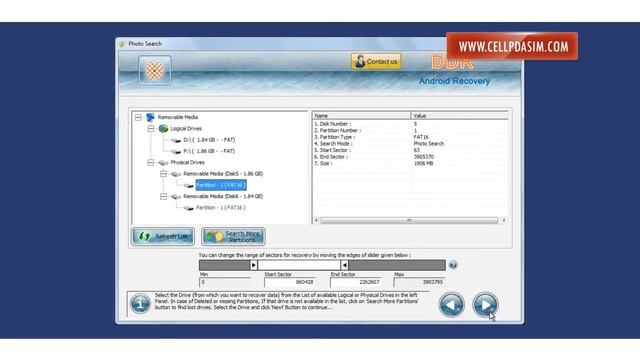
Task: Click the Value column header
Action: tap(460, 116)
